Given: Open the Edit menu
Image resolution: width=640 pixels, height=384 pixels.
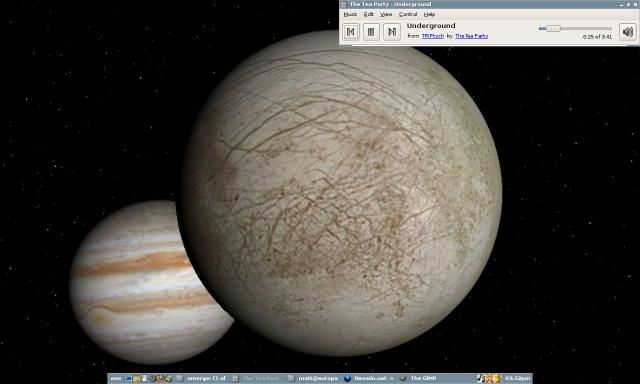Looking at the screenshot, I should pyautogui.click(x=369, y=14).
